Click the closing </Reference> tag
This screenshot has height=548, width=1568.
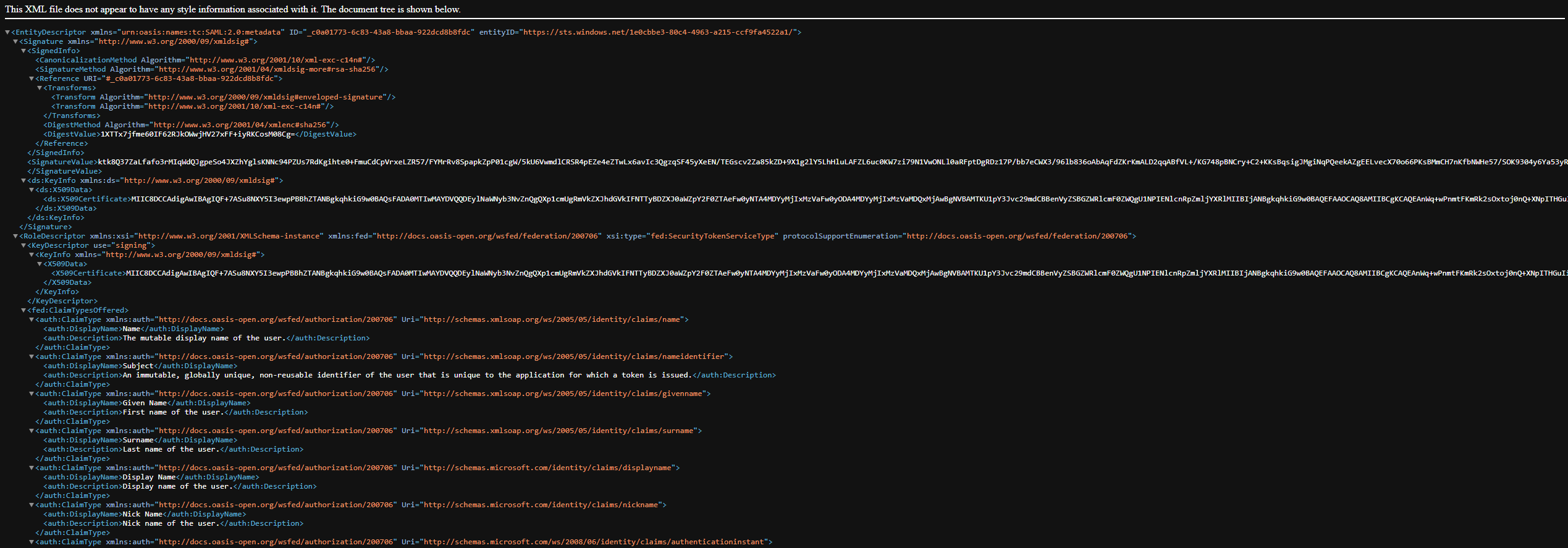coord(62,143)
